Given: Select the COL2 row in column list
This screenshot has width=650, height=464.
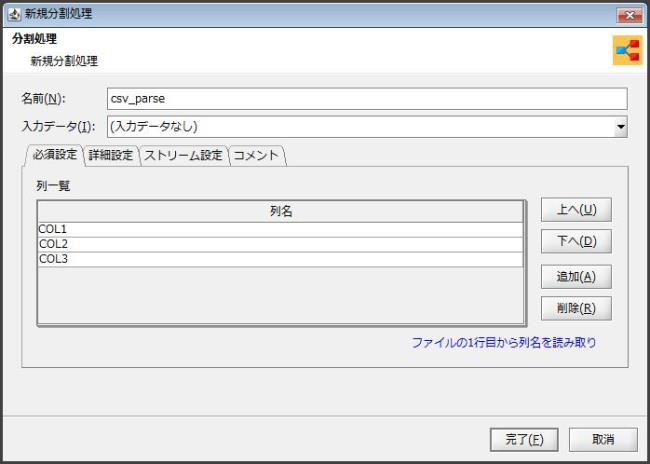Looking at the screenshot, I should 280,244.
